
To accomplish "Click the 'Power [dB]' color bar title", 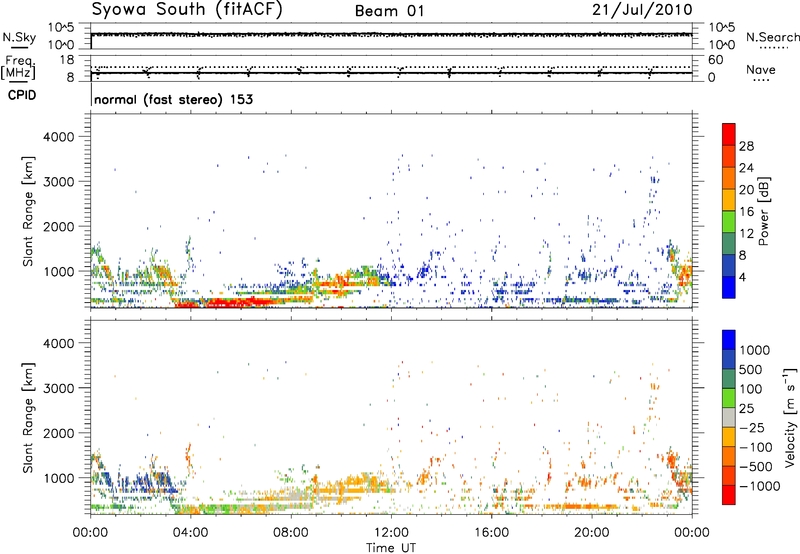I will click(763, 211).
